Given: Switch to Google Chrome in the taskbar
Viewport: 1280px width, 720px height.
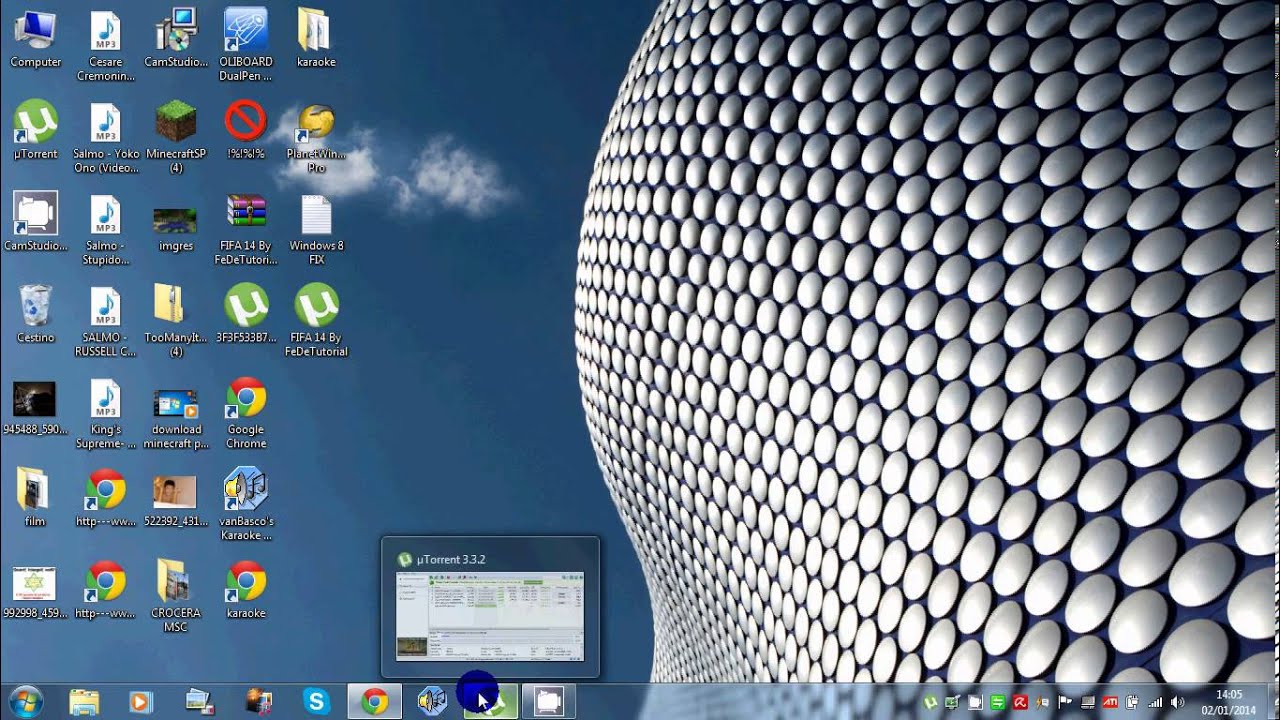Looking at the screenshot, I should click(x=374, y=702).
